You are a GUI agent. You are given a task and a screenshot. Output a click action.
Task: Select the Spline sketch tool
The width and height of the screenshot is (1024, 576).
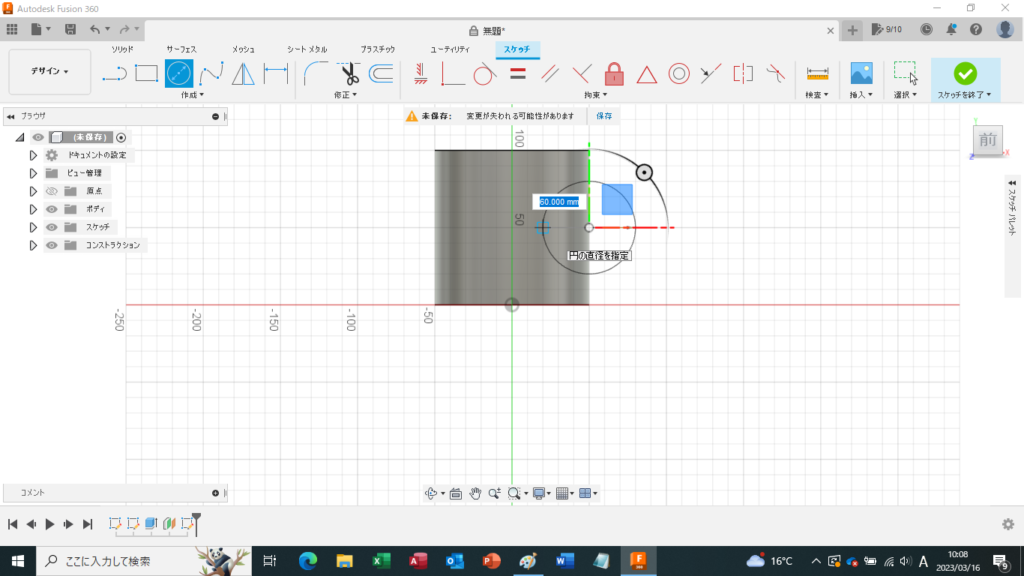click(x=211, y=74)
